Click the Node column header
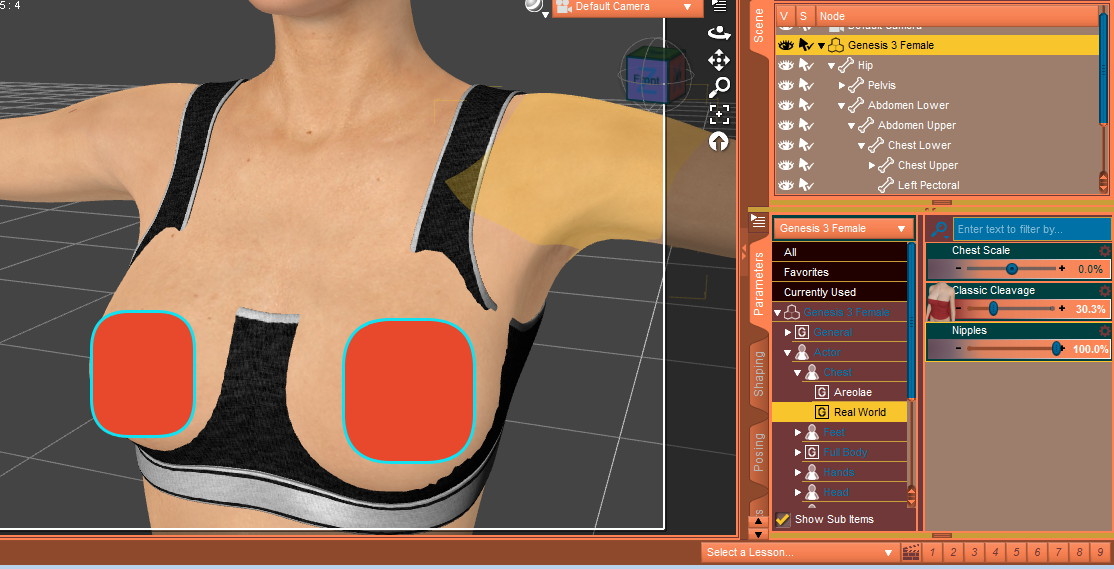Screen dimensions: 1114x569 [x=956, y=16]
